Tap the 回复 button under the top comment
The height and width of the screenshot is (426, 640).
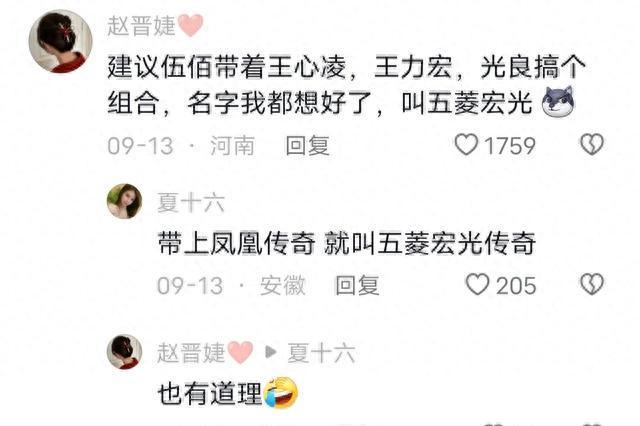point(307,146)
